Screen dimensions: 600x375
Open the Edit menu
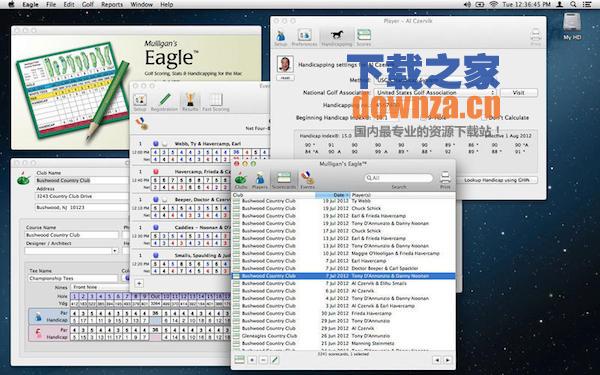point(69,5)
